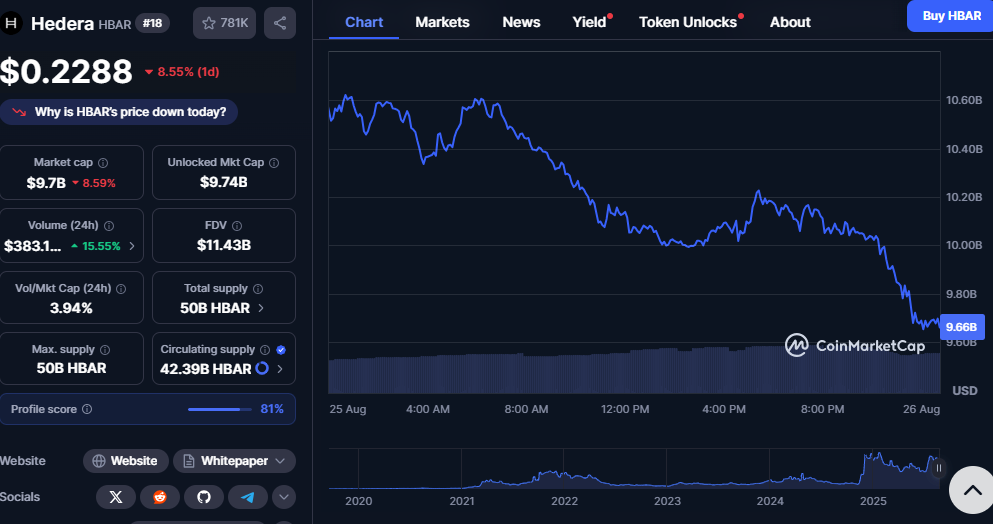This screenshot has width=993, height=524.
Task: Click the mini history range chart
Action: (634, 469)
